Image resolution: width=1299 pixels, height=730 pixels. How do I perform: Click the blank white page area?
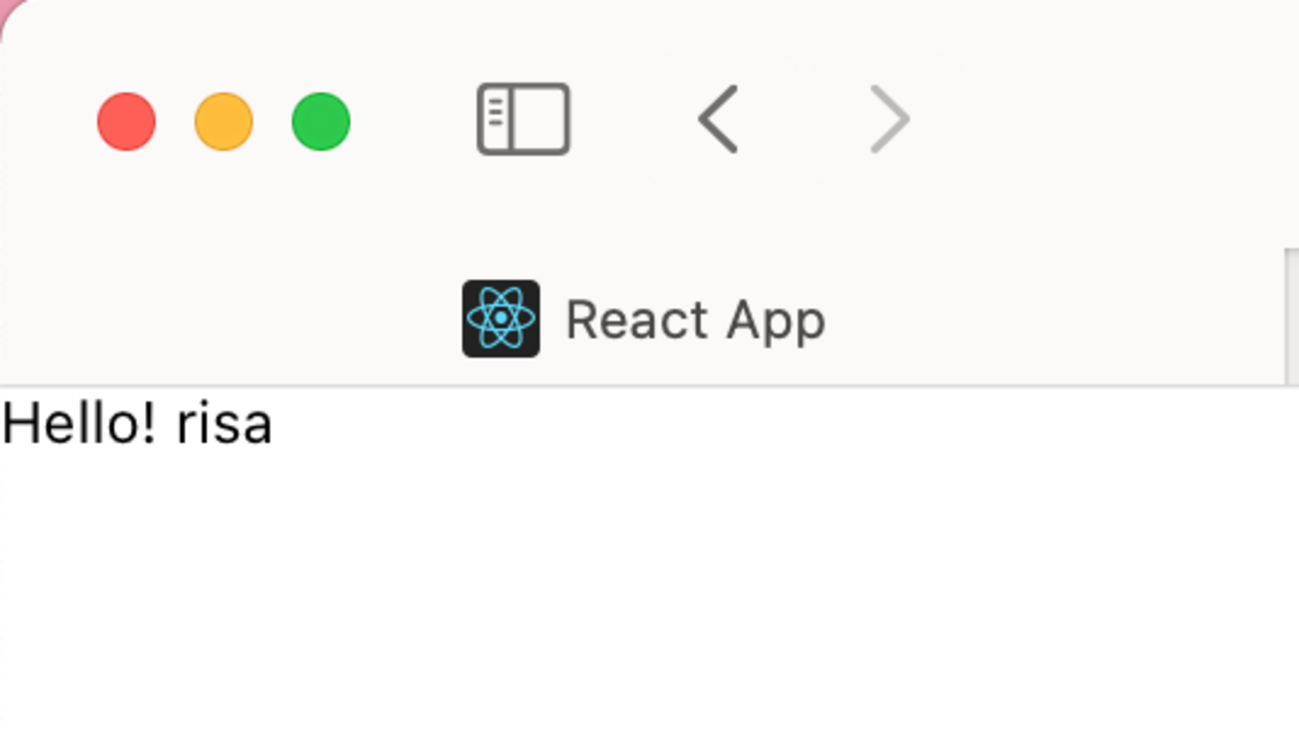point(650,590)
